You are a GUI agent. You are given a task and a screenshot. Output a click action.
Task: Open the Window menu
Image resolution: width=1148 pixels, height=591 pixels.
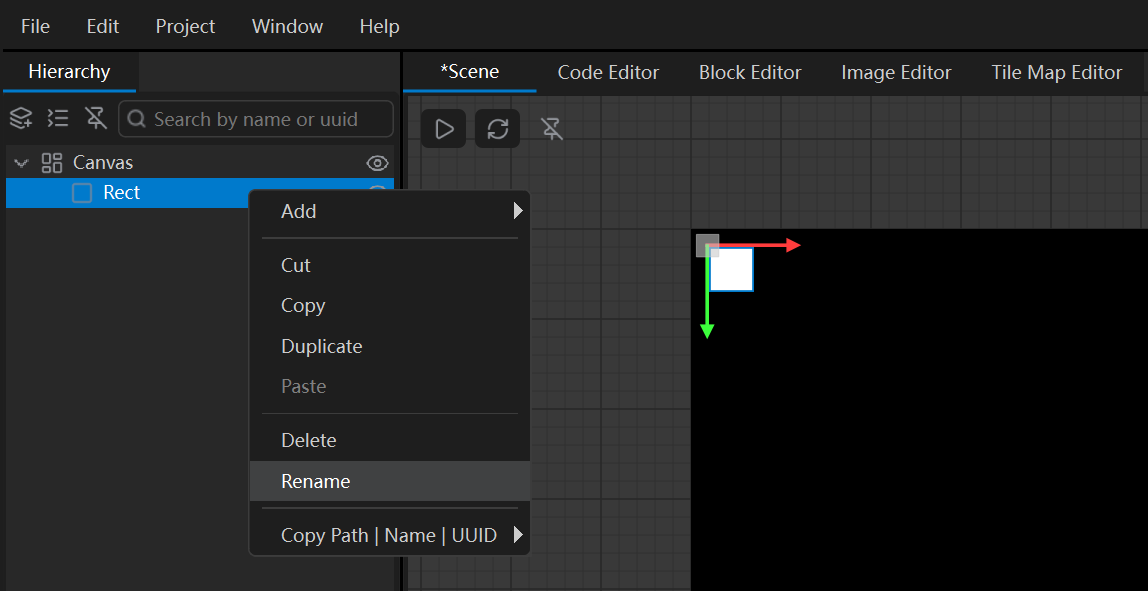(x=287, y=26)
